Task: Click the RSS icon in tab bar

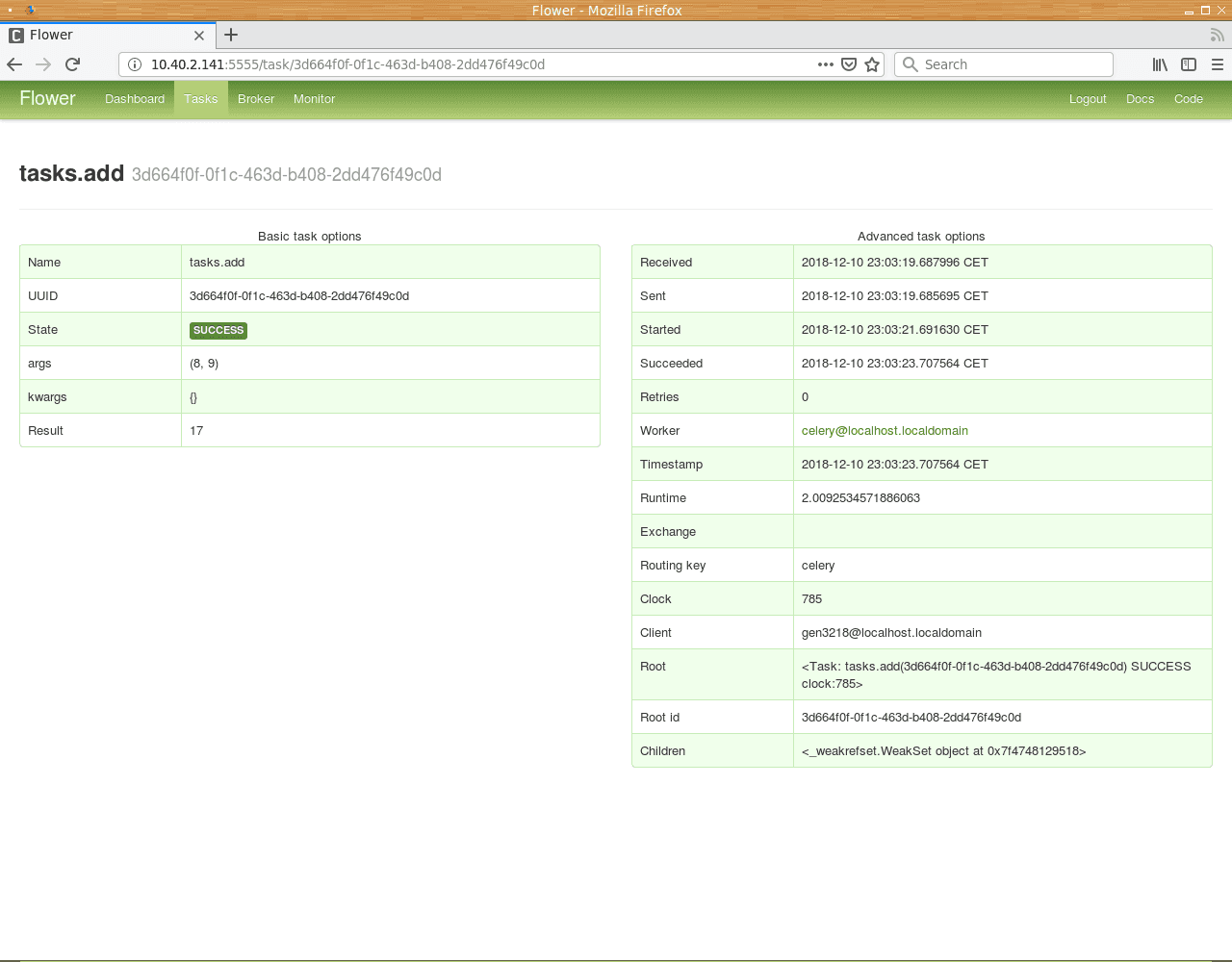Action: point(1217,36)
